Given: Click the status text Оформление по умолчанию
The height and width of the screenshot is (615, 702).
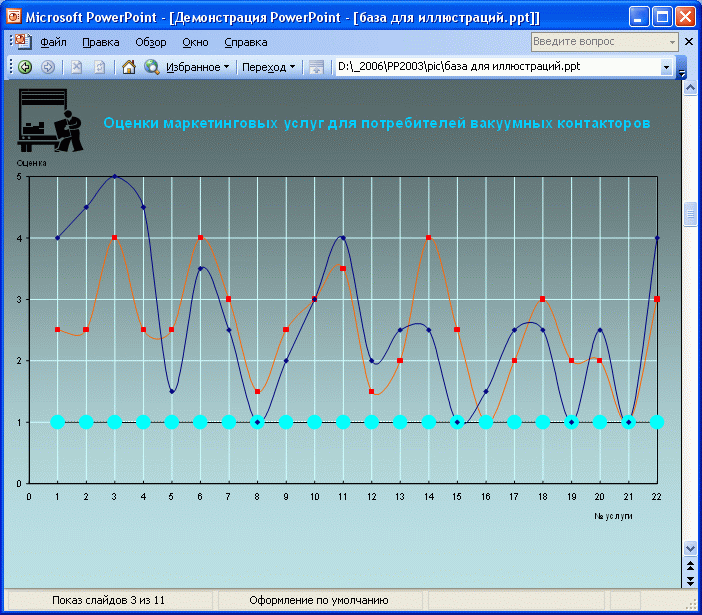Looking at the screenshot, I should [x=319, y=600].
